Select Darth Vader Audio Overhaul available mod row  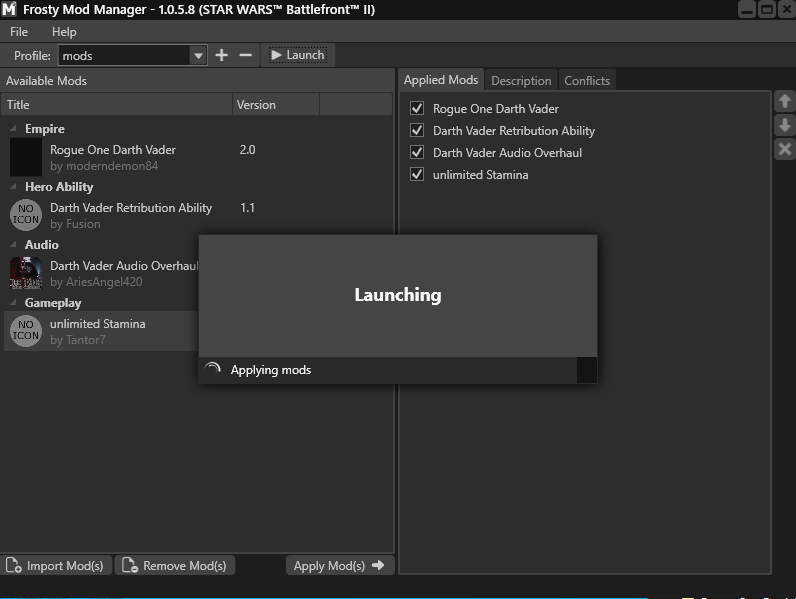tap(102, 273)
